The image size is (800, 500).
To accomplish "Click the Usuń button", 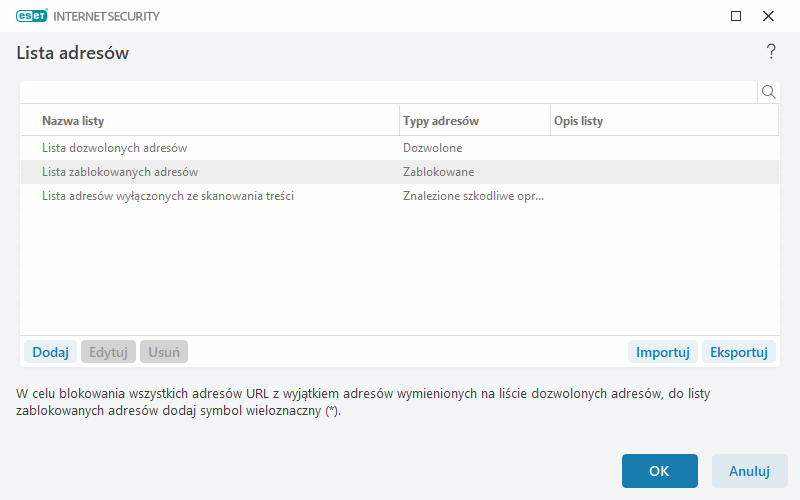I will (x=164, y=352).
